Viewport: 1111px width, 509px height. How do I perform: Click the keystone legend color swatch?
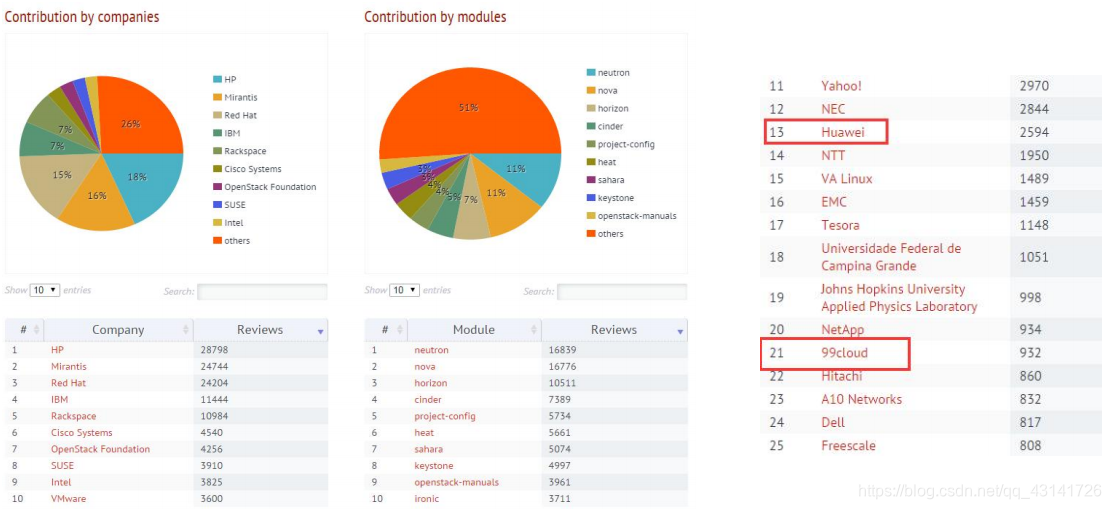590,198
